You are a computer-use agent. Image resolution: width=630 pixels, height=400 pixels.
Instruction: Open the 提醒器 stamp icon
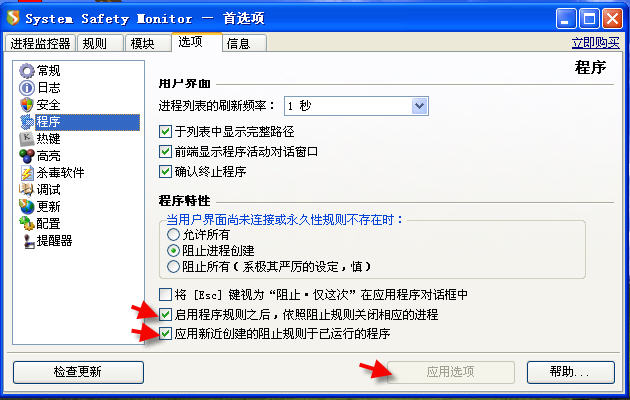[x=29, y=241]
